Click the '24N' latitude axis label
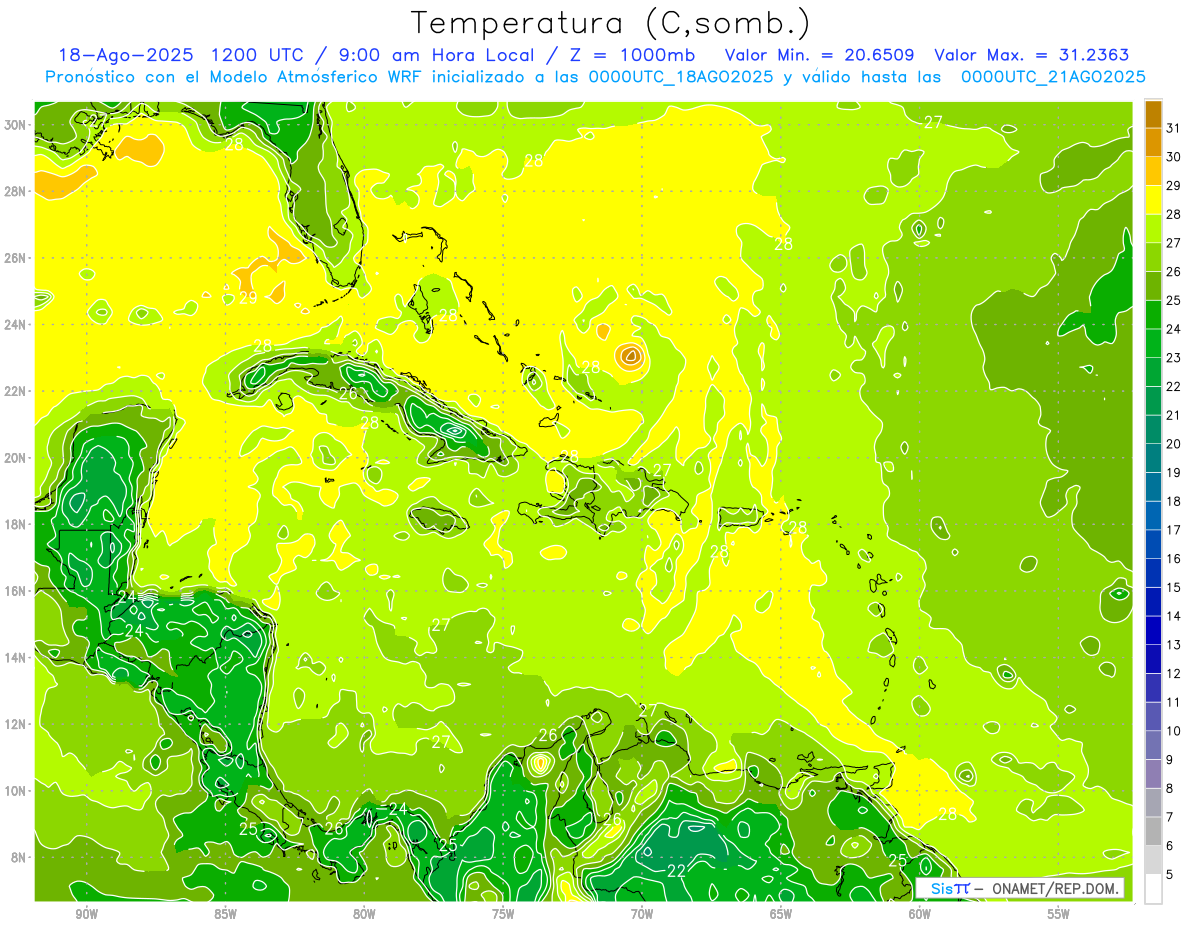The image size is (1200, 927). pyautogui.click(x=16, y=325)
